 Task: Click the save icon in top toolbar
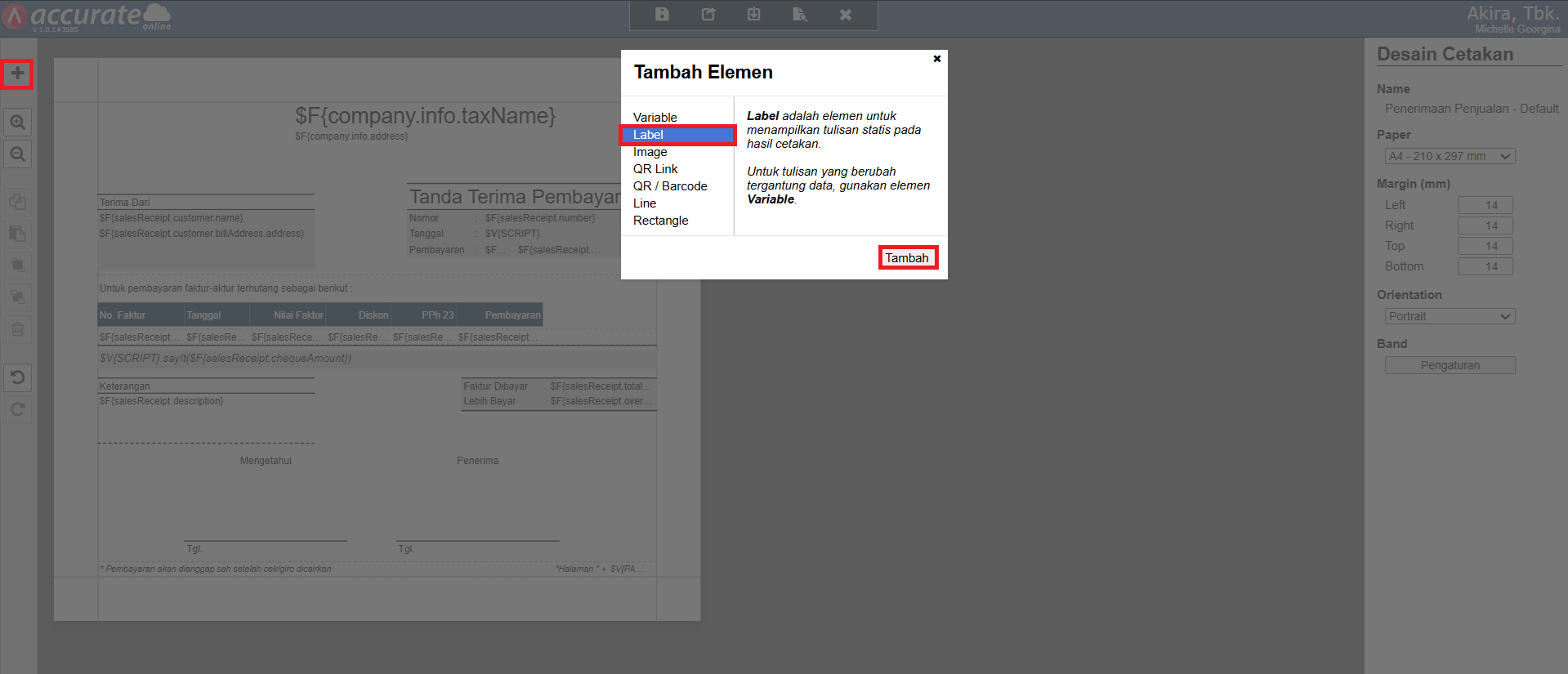[663, 15]
